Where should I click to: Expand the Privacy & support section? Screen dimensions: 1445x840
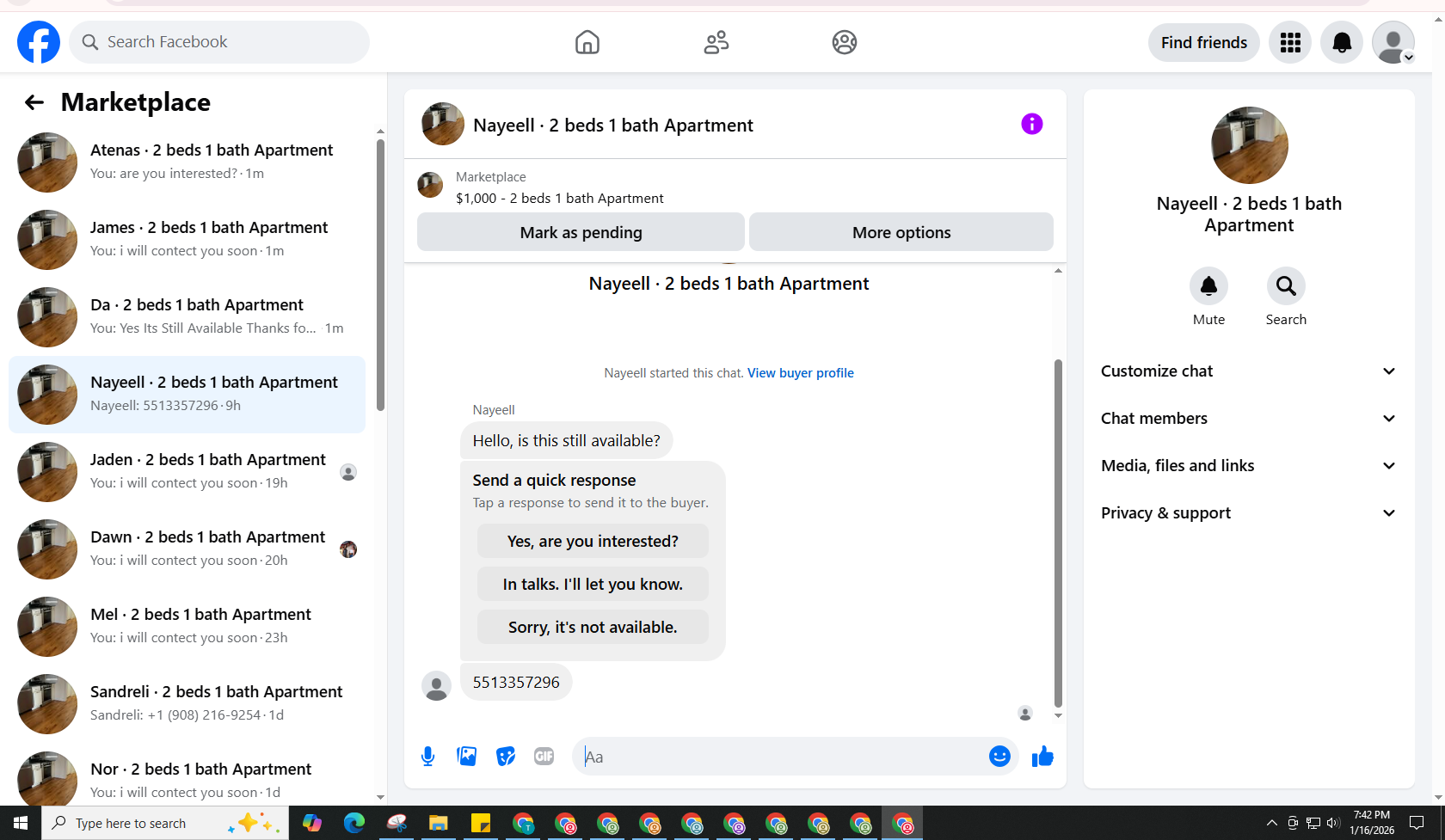1249,513
